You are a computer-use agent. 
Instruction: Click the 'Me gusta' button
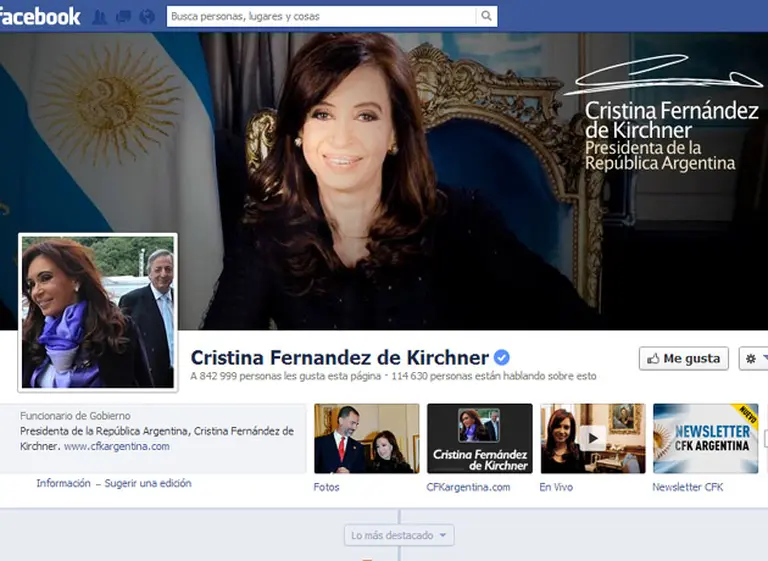(684, 359)
